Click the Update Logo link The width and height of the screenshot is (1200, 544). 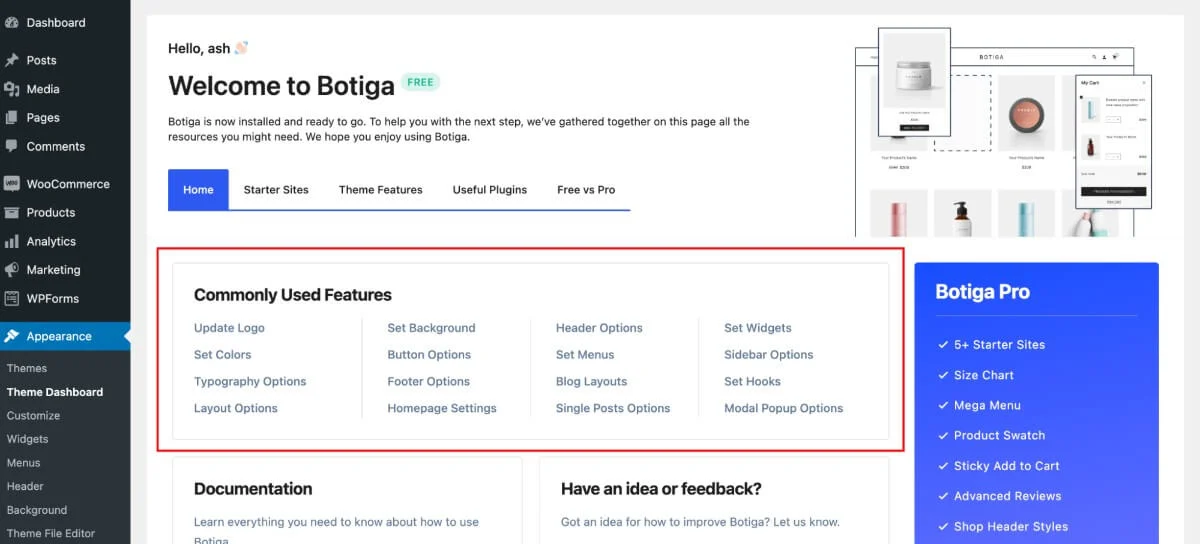[x=229, y=328]
